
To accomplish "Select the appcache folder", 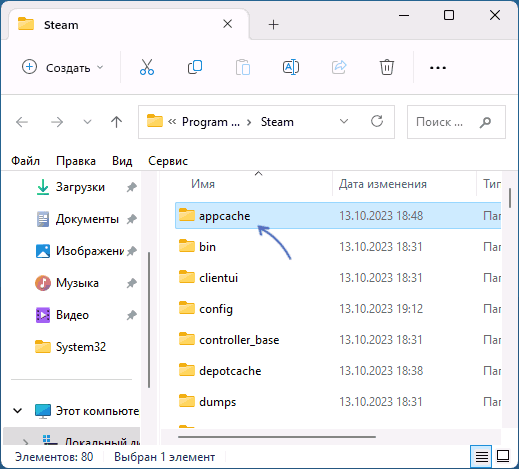I will click(x=338, y=216).
